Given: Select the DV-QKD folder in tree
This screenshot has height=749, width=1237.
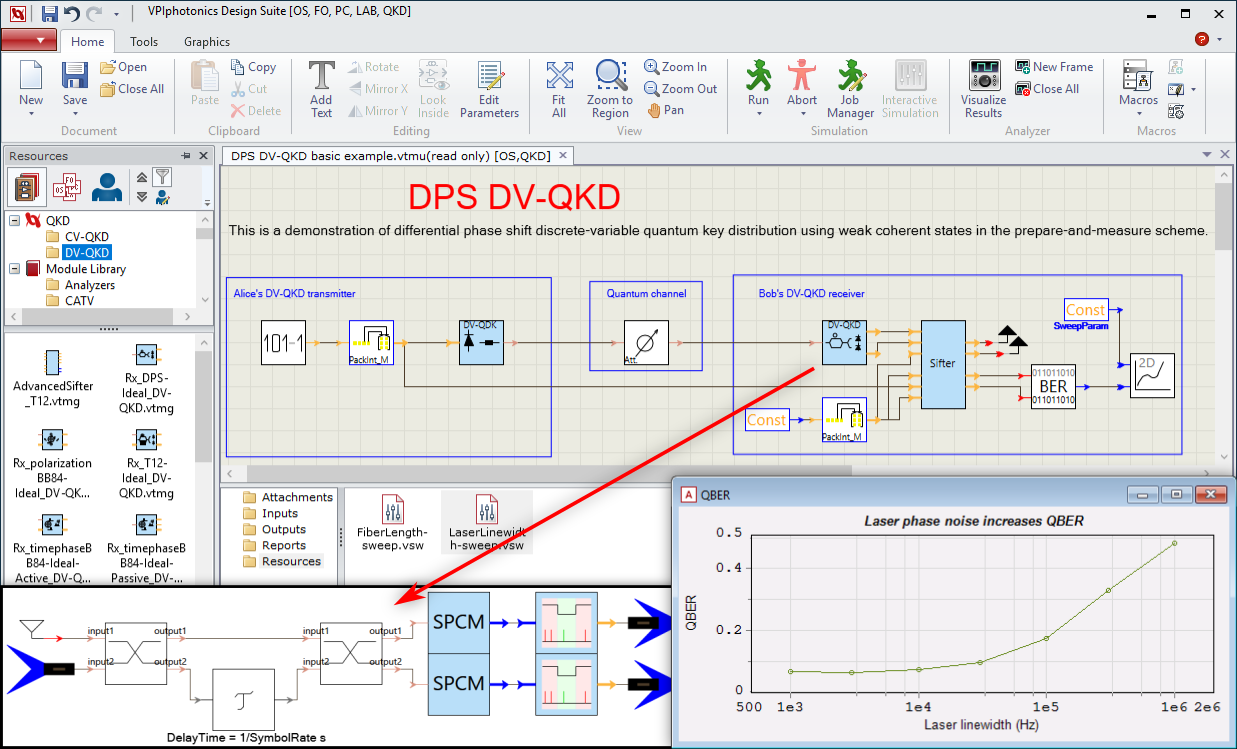Looking at the screenshot, I should pyautogui.click(x=77, y=253).
